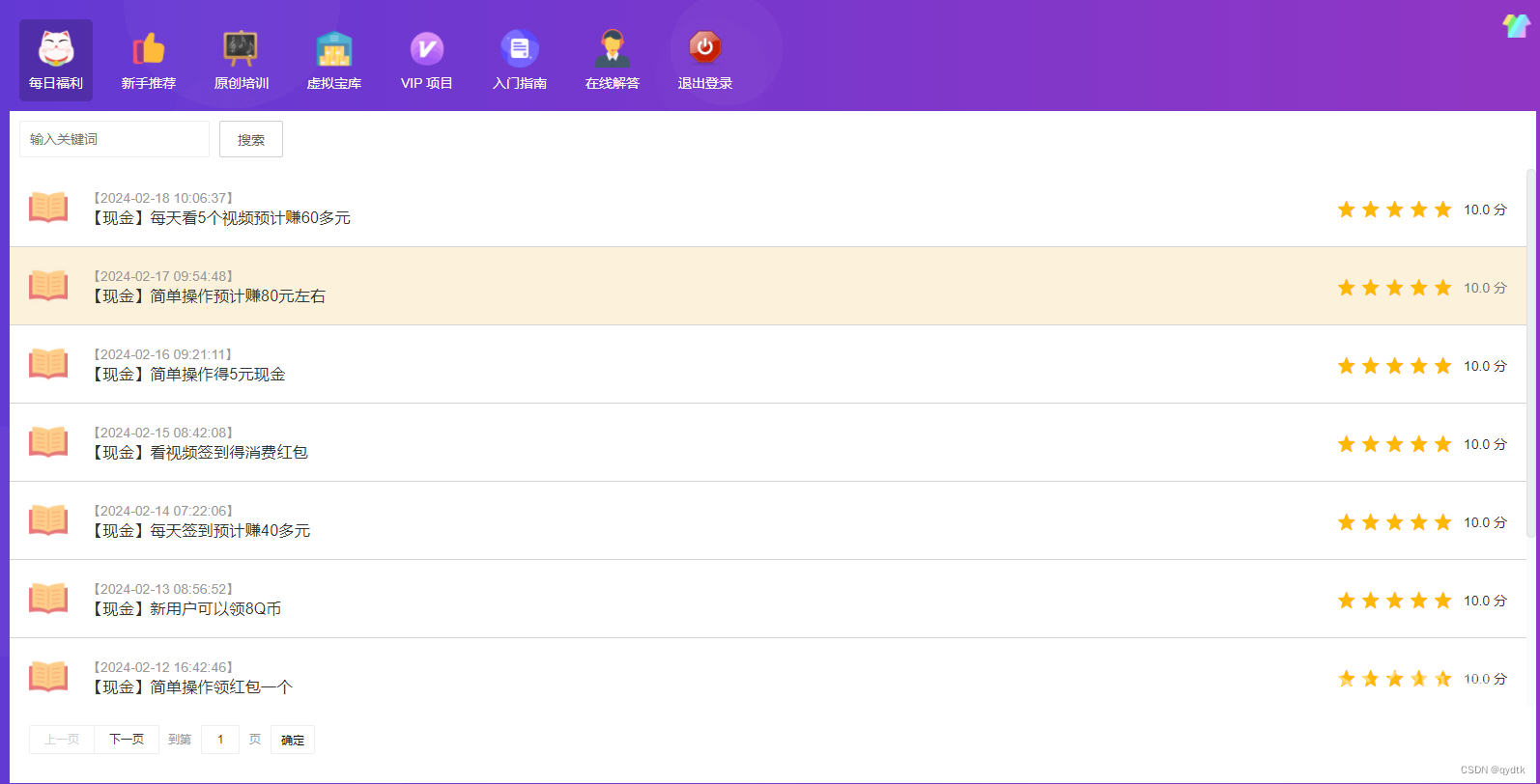Open the VIP 项目 badge icon
1540x784 pixels.
click(x=427, y=47)
